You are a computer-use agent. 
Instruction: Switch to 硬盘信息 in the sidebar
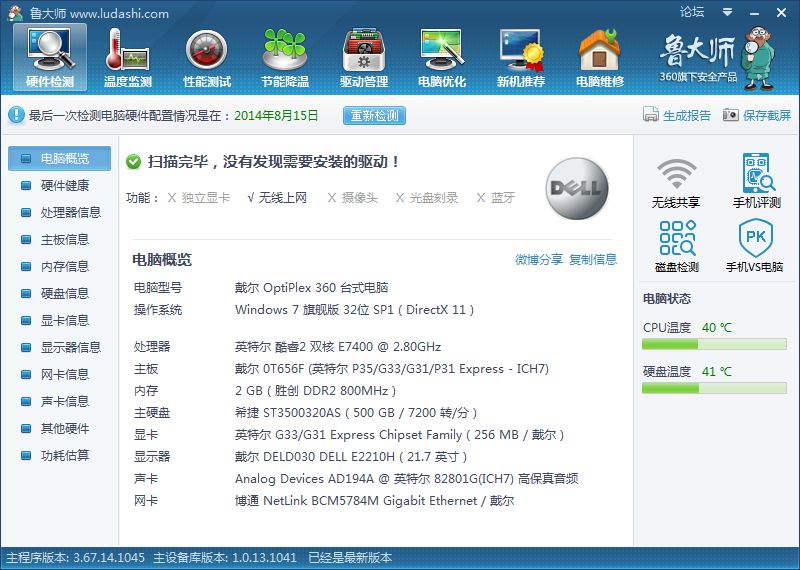64,293
